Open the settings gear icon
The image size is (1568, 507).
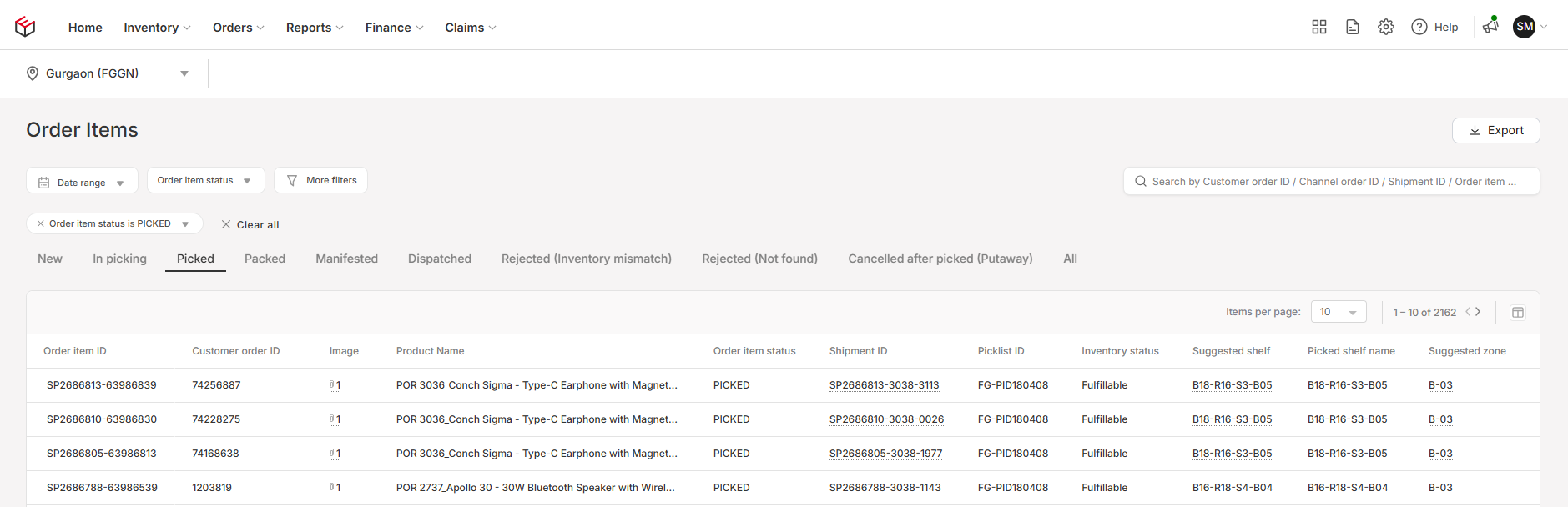tap(1386, 27)
